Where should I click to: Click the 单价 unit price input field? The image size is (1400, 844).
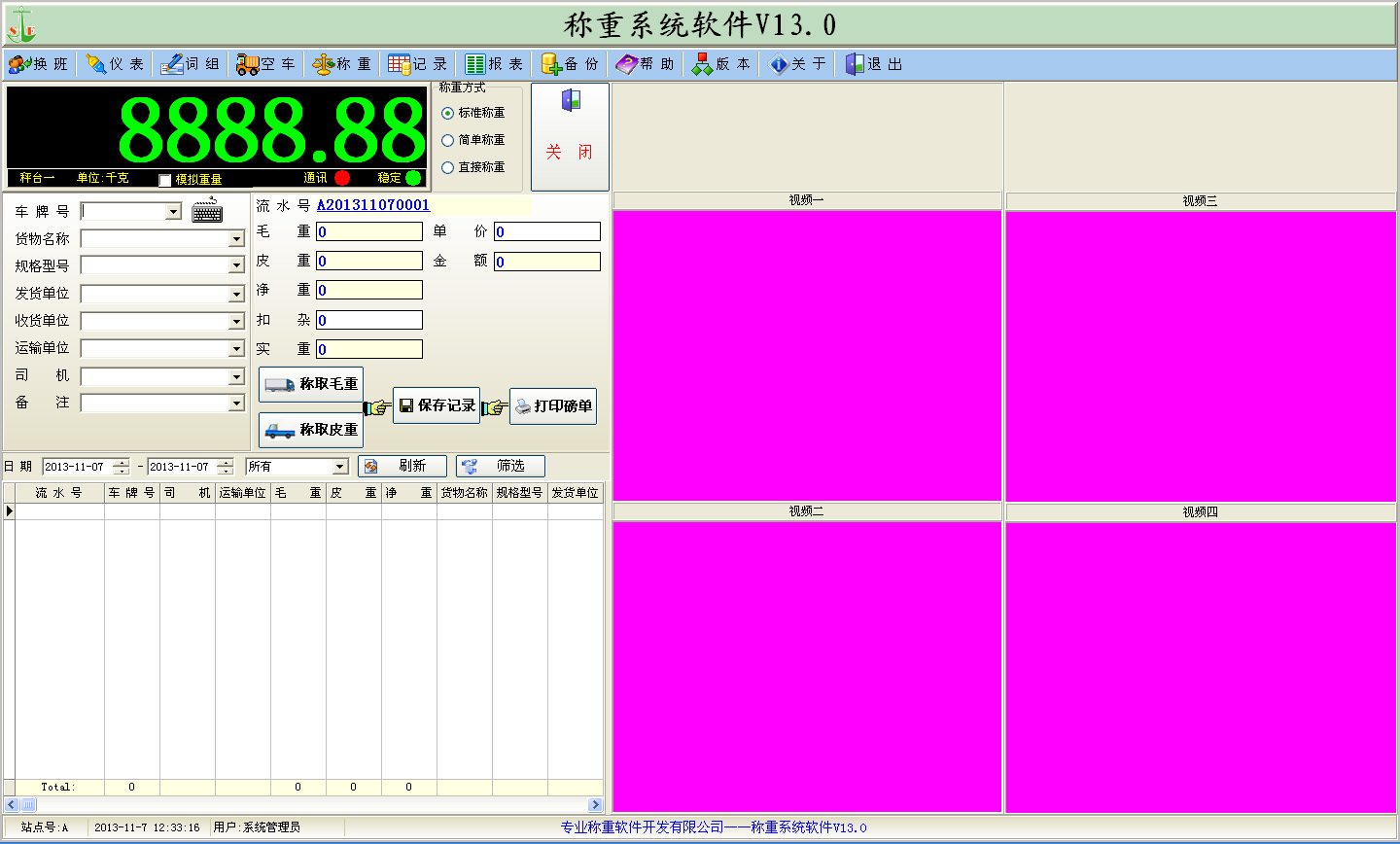click(547, 231)
